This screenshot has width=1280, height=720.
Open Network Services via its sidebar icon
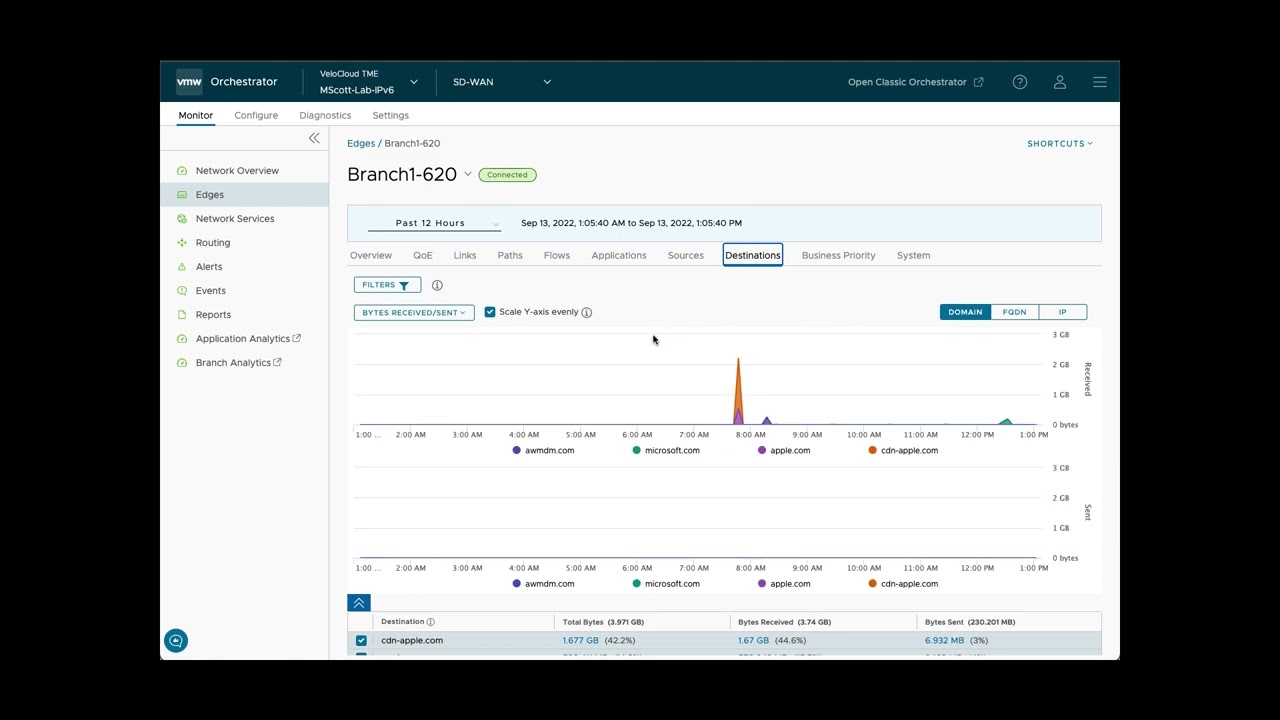click(182, 218)
